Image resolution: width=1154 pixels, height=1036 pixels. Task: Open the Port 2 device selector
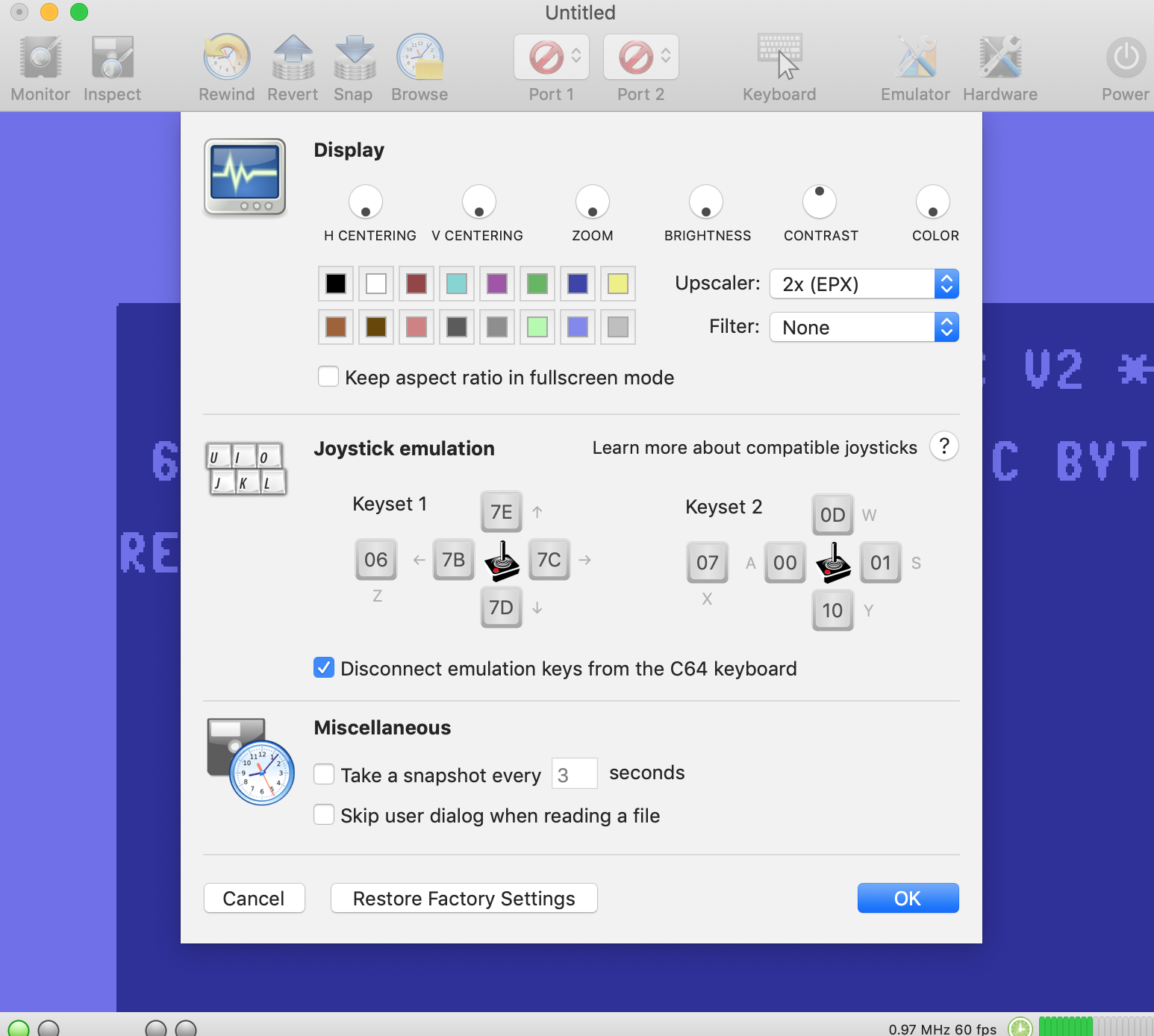[x=641, y=57]
